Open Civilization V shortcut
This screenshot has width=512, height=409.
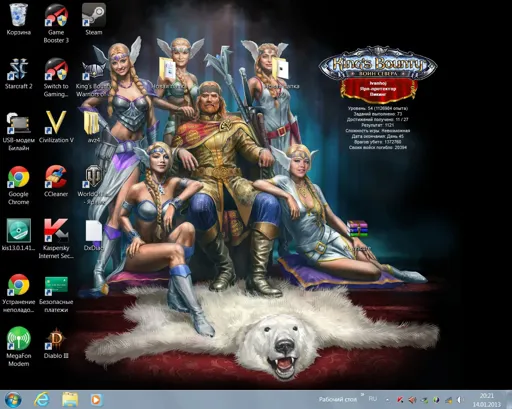(56, 127)
